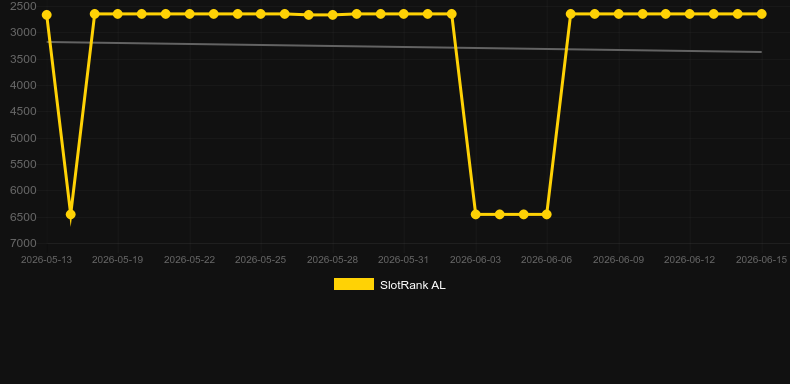Select the low data point at 2026-06-03

476,215
